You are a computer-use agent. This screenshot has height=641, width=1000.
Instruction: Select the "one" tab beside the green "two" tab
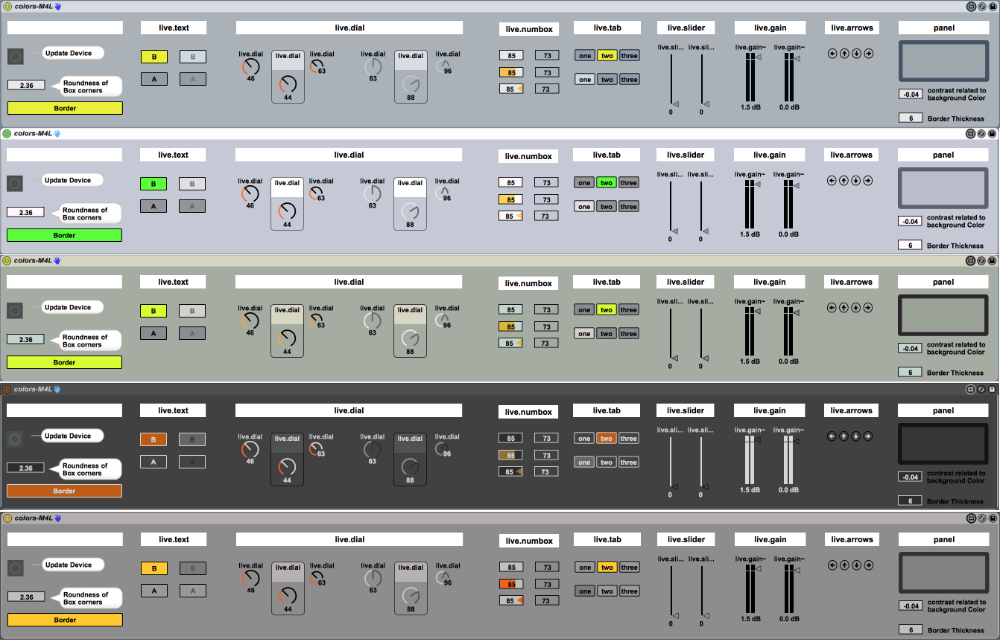(584, 183)
